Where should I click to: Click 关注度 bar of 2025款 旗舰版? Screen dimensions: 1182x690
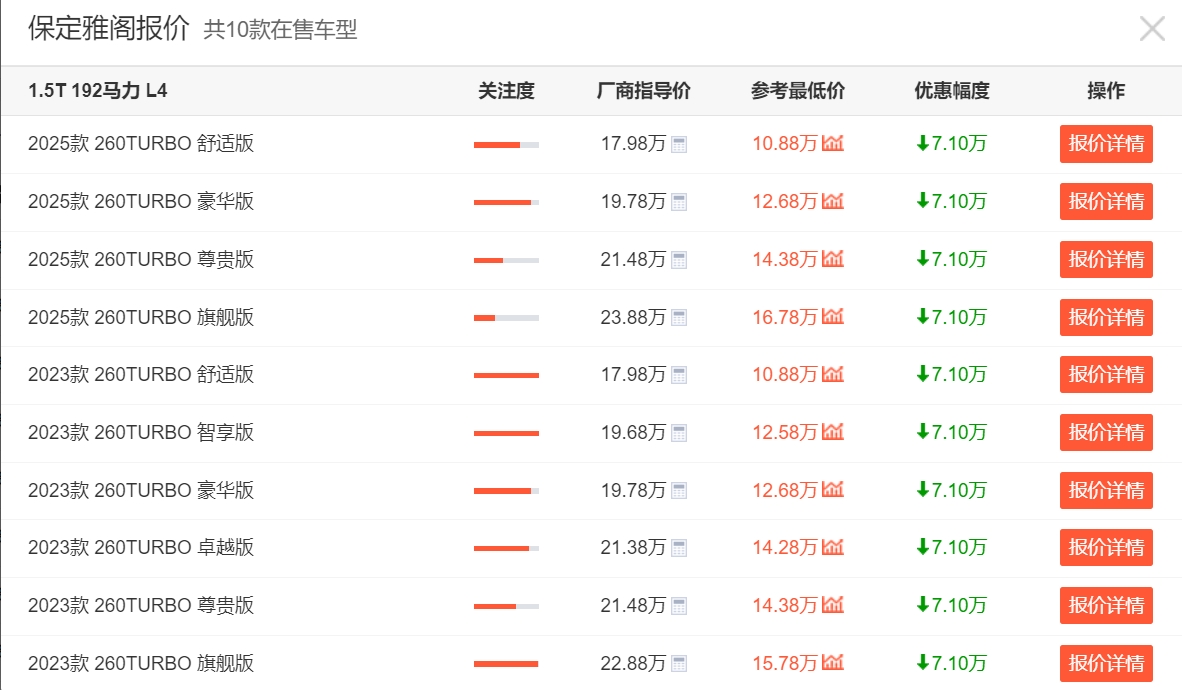click(x=506, y=318)
